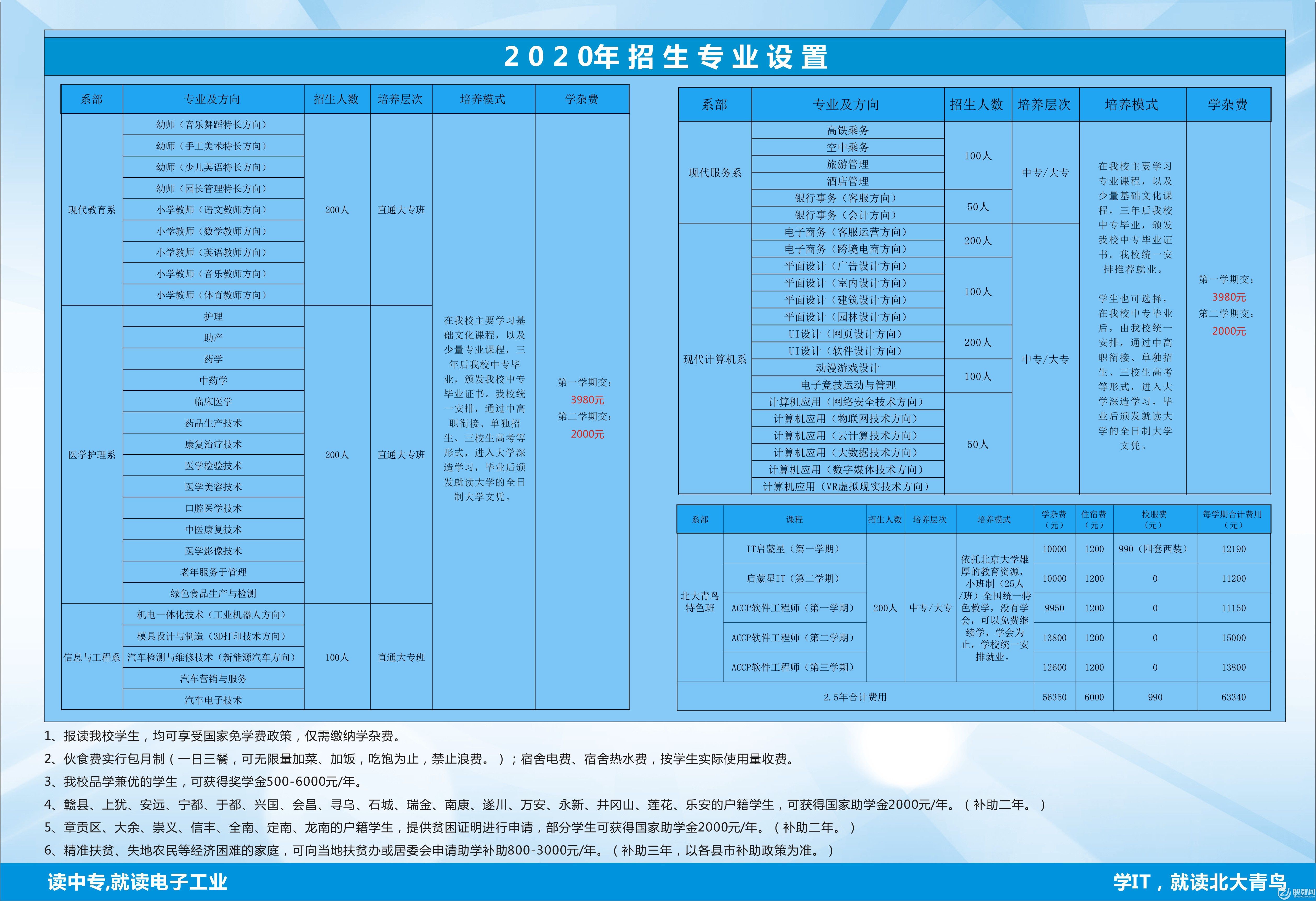
Task: Click 模具设计与制造（3D打印技术方向）
Action: [213, 636]
